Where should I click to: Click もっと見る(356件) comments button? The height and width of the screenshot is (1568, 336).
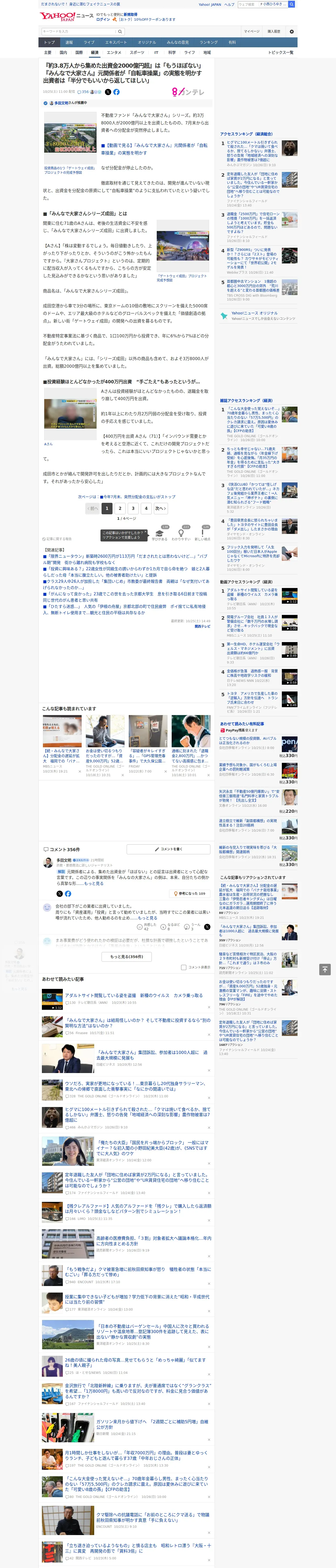(x=127, y=956)
